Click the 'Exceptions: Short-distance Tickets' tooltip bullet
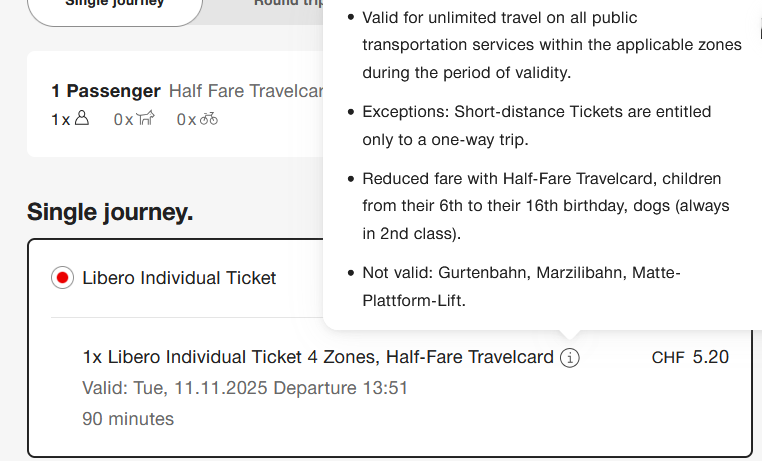Image resolution: width=762 pixels, height=461 pixels. pyautogui.click(x=536, y=126)
